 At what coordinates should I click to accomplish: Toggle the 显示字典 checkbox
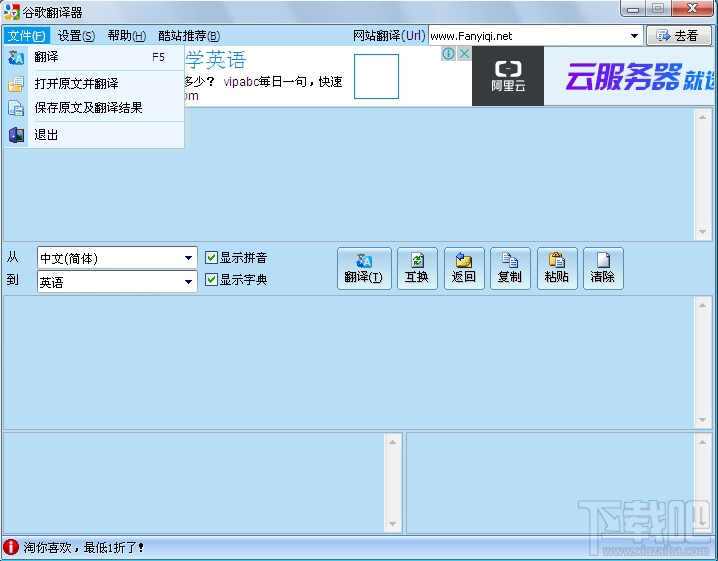tap(211, 279)
